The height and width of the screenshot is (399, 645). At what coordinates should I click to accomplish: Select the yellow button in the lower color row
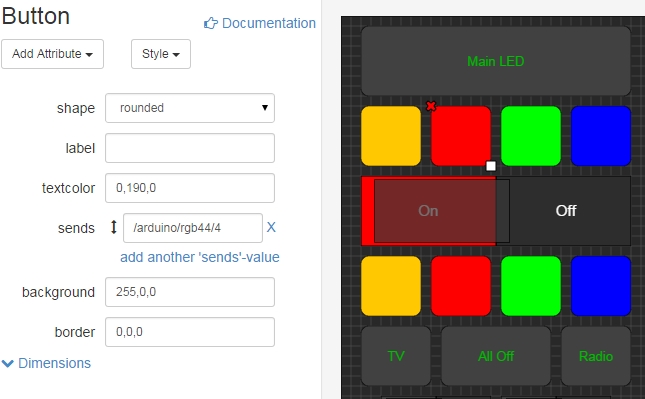391,286
